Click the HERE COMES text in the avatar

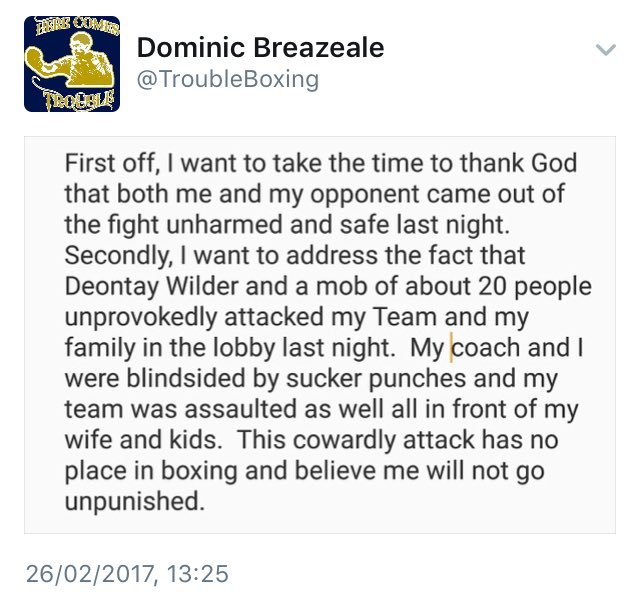pos(77,26)
